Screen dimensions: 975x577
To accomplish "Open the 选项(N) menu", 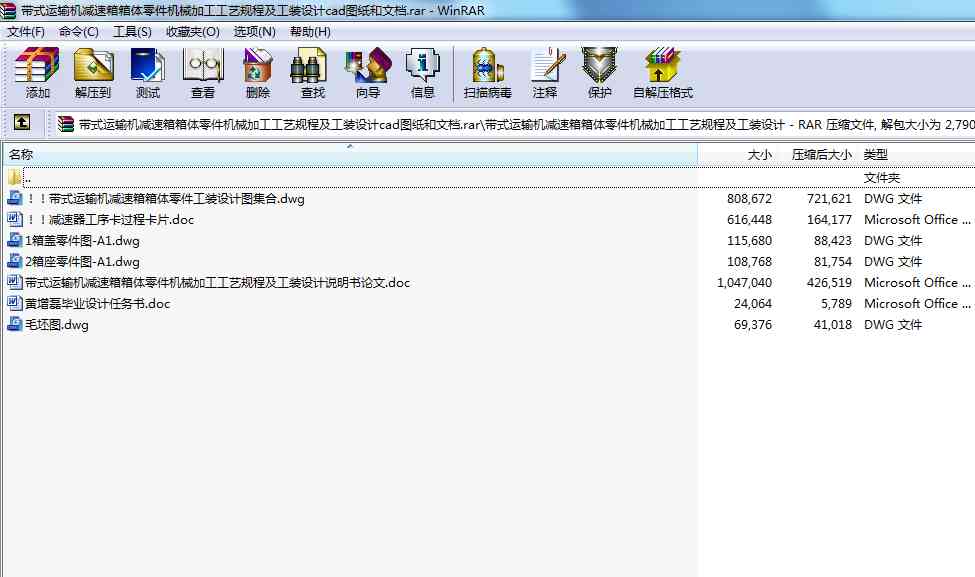I will coord(254,32).
